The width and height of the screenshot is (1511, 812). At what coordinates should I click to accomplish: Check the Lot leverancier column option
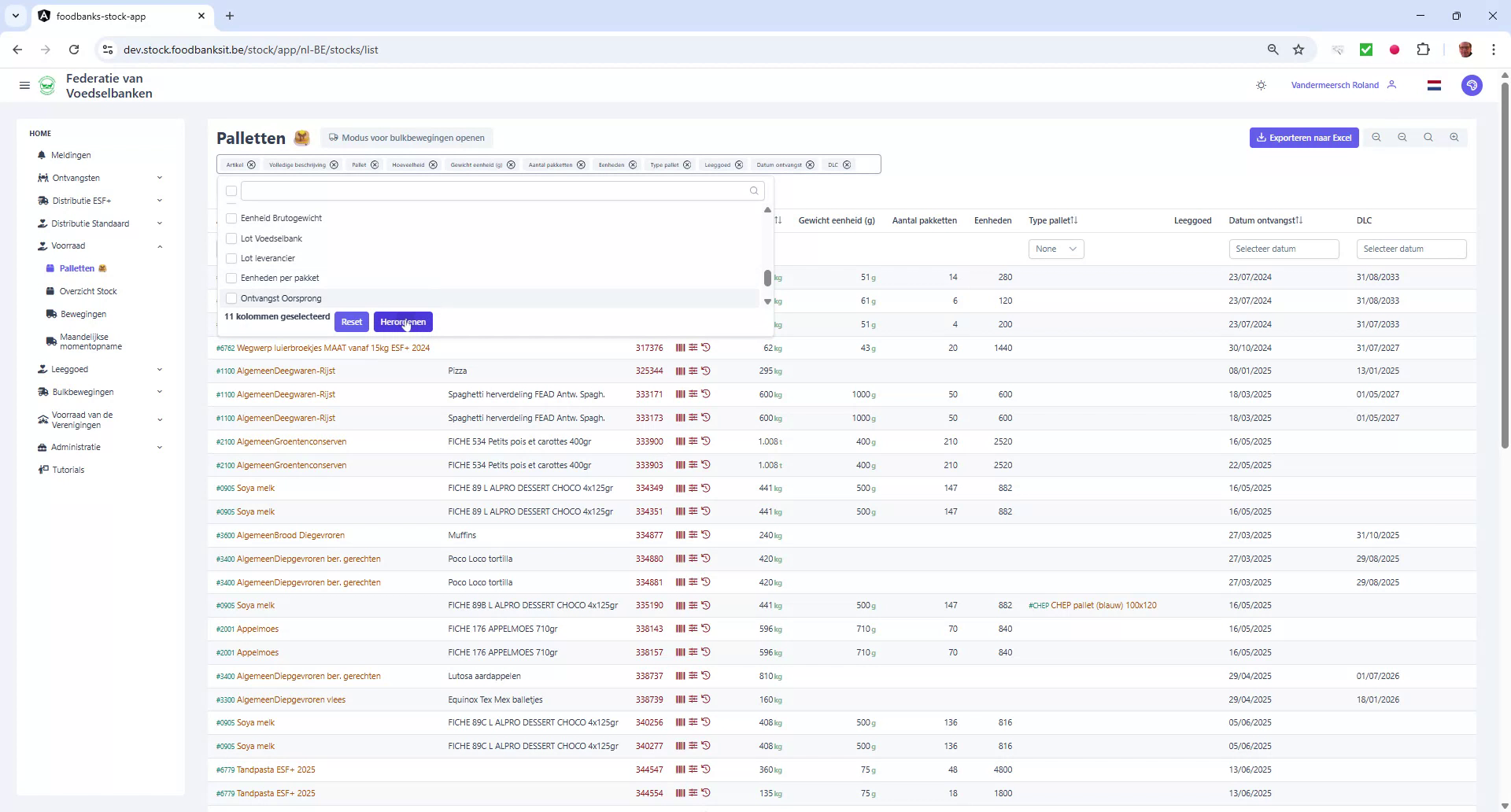[x=231, y=258]
